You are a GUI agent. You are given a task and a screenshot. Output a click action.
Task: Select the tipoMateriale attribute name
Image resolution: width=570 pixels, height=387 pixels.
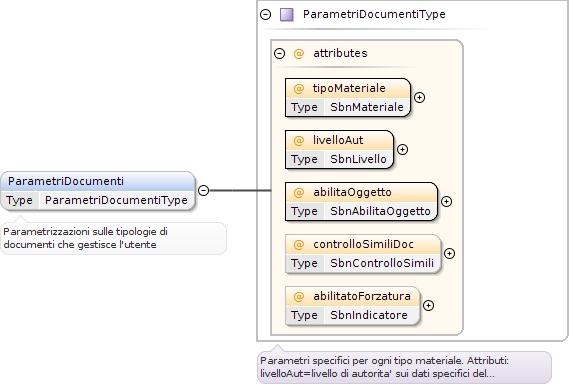[349, 88]
